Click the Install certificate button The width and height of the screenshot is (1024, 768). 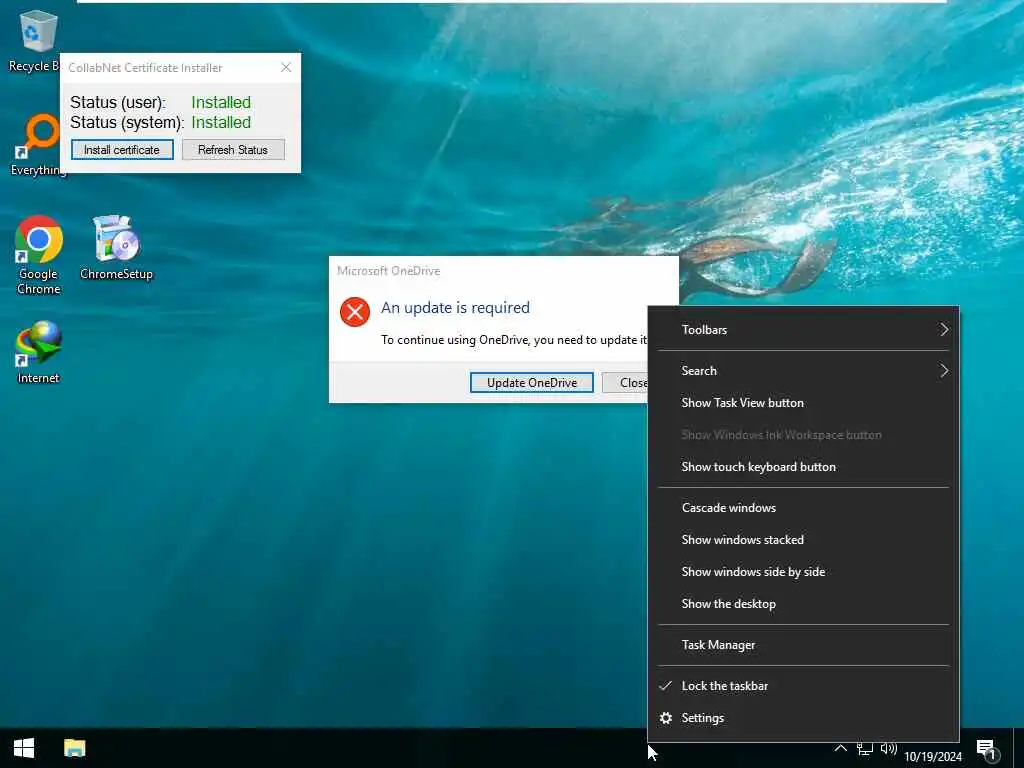point(122,150)
